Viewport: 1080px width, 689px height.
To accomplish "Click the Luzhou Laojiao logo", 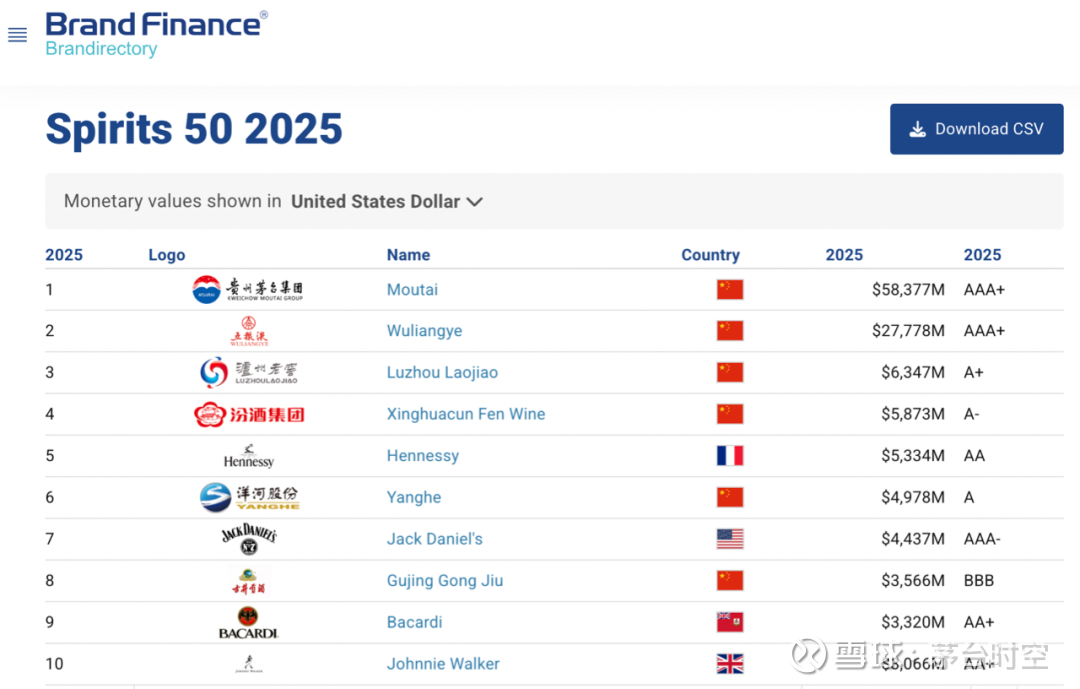I will (x=249, y=372).
